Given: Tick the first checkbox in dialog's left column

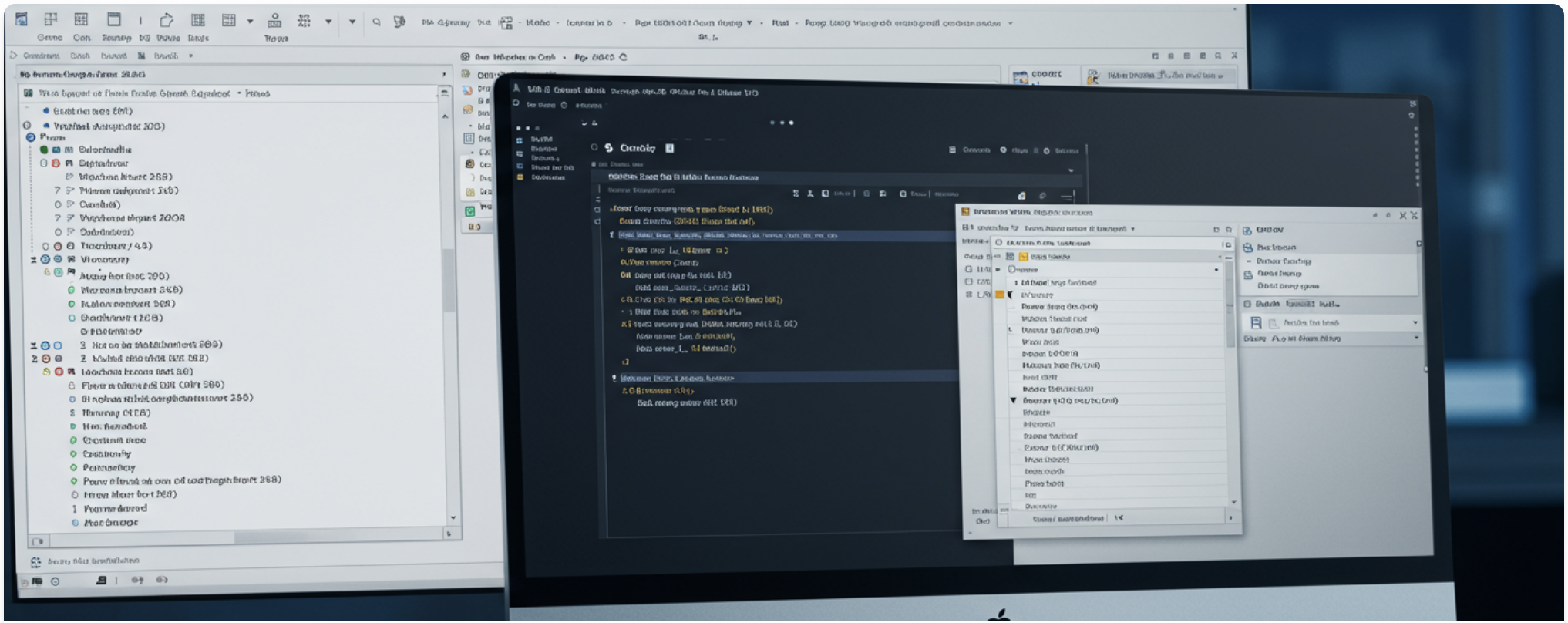Looking at the screenshot, I should [969, 269].
